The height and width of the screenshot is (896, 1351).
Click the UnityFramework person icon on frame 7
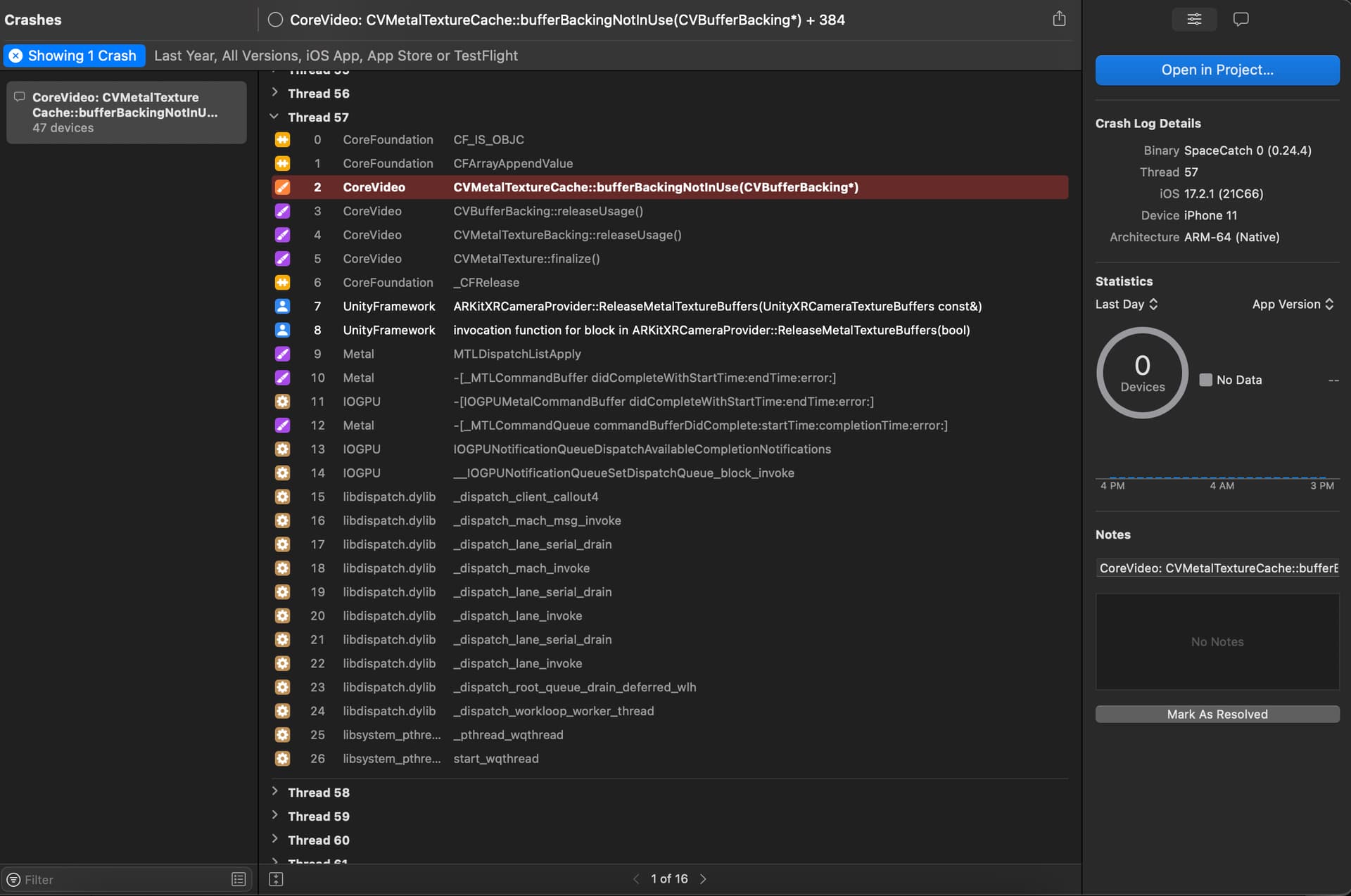click(282, 306)
